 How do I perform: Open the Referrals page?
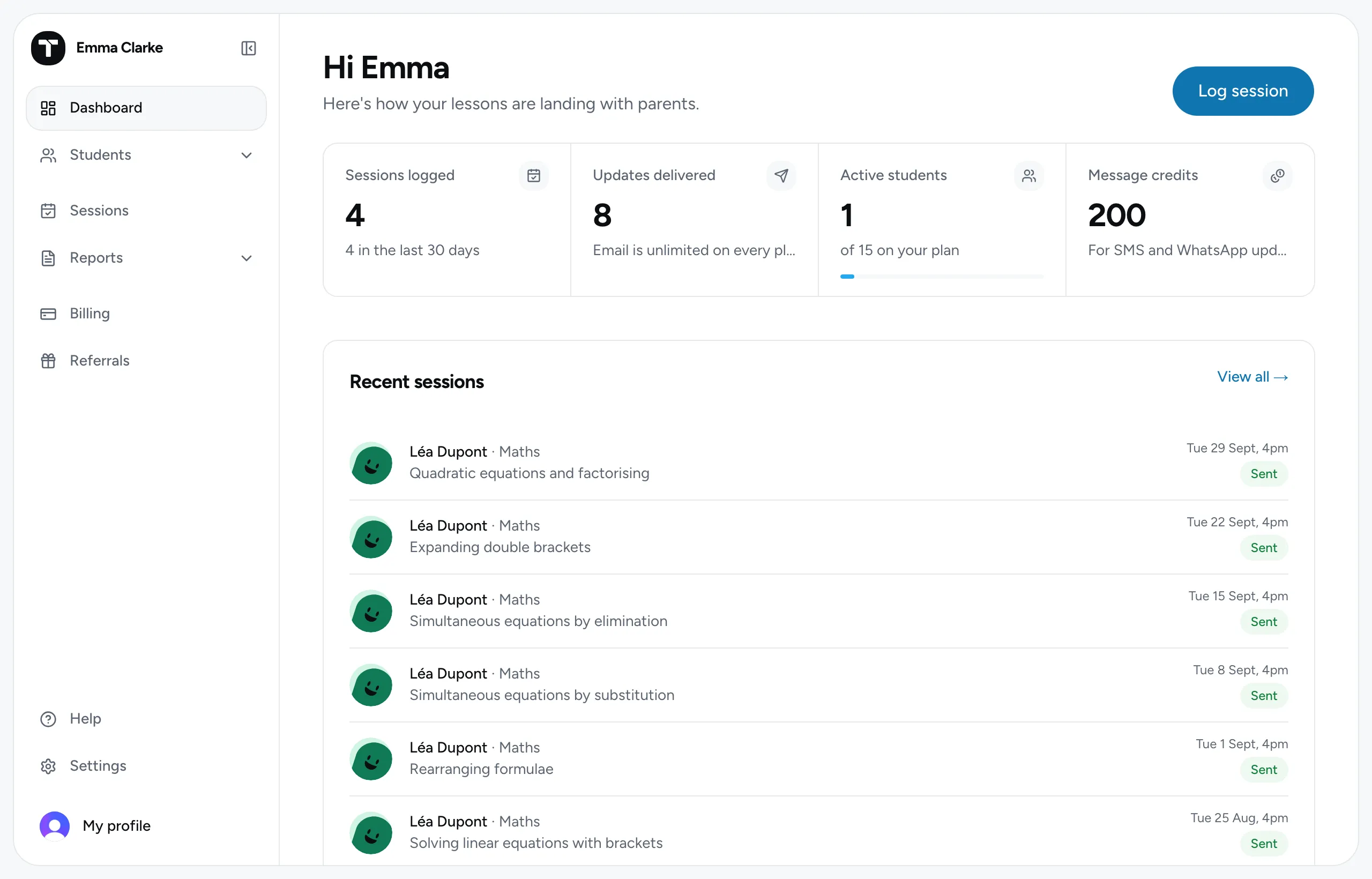point(146,361)
